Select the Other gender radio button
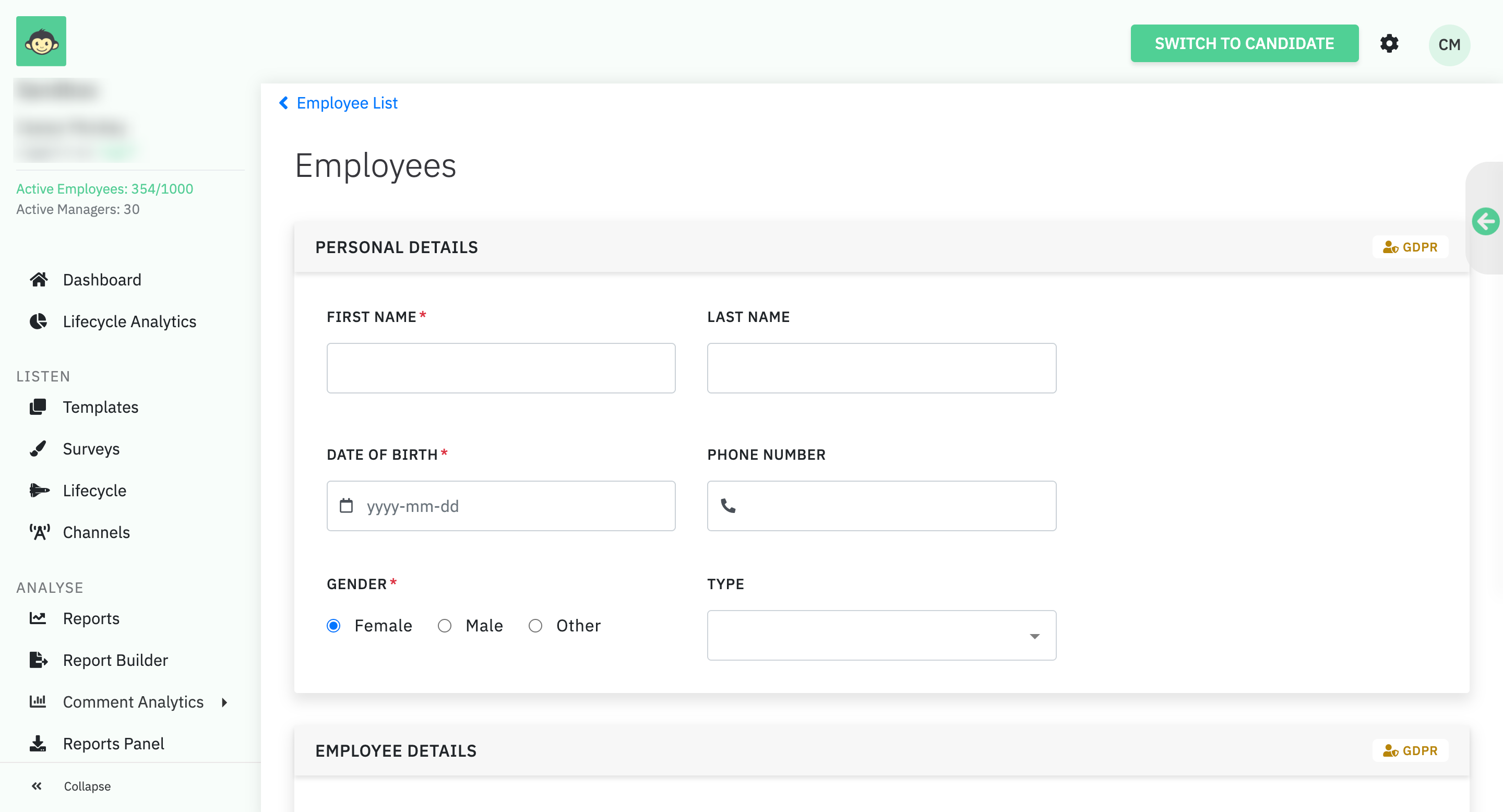This screenshot has width=1503, height=812. pyautogui.click(x=535, y=626)
